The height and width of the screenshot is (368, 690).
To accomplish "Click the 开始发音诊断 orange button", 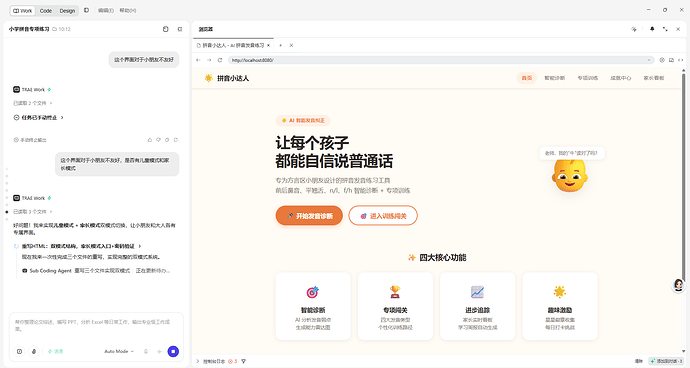I will tap(309, 216).
